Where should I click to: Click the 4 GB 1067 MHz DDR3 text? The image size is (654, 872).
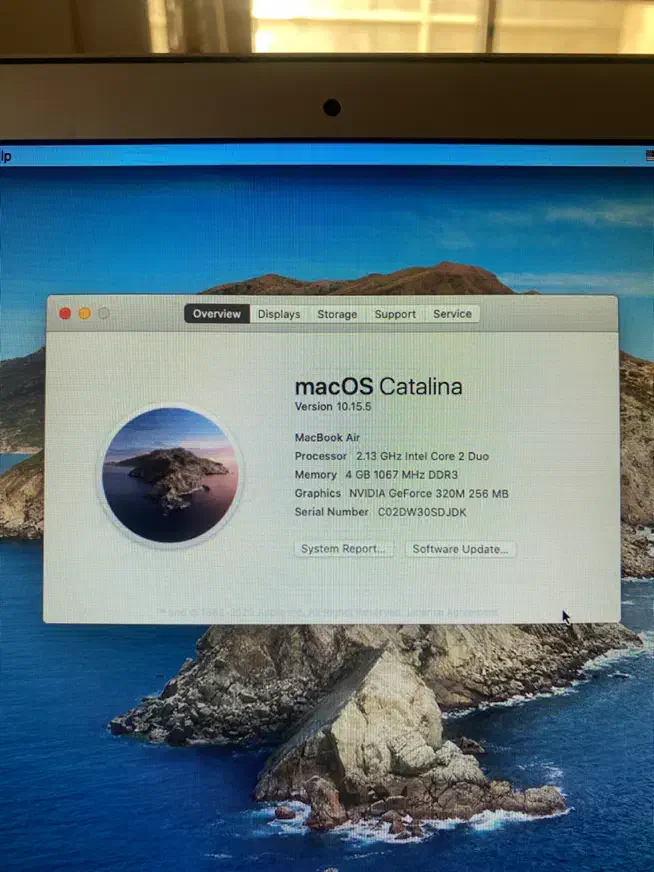(x=402, y=475)
